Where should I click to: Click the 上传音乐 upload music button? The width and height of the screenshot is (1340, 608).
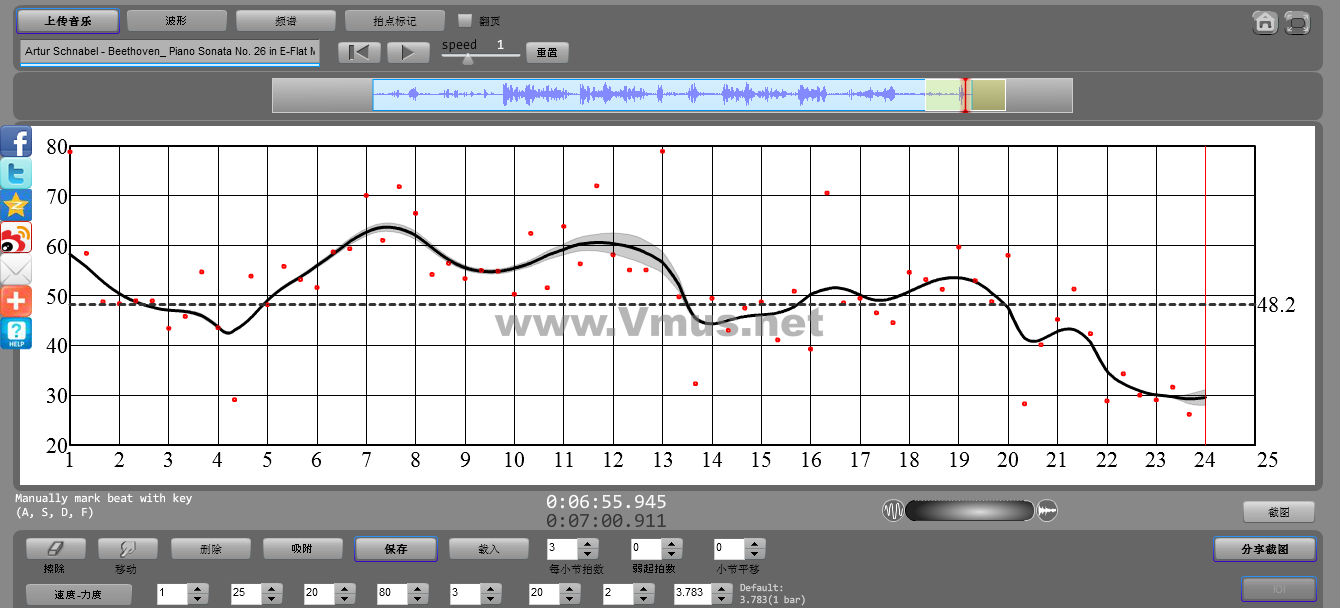(x=67, y=20)
